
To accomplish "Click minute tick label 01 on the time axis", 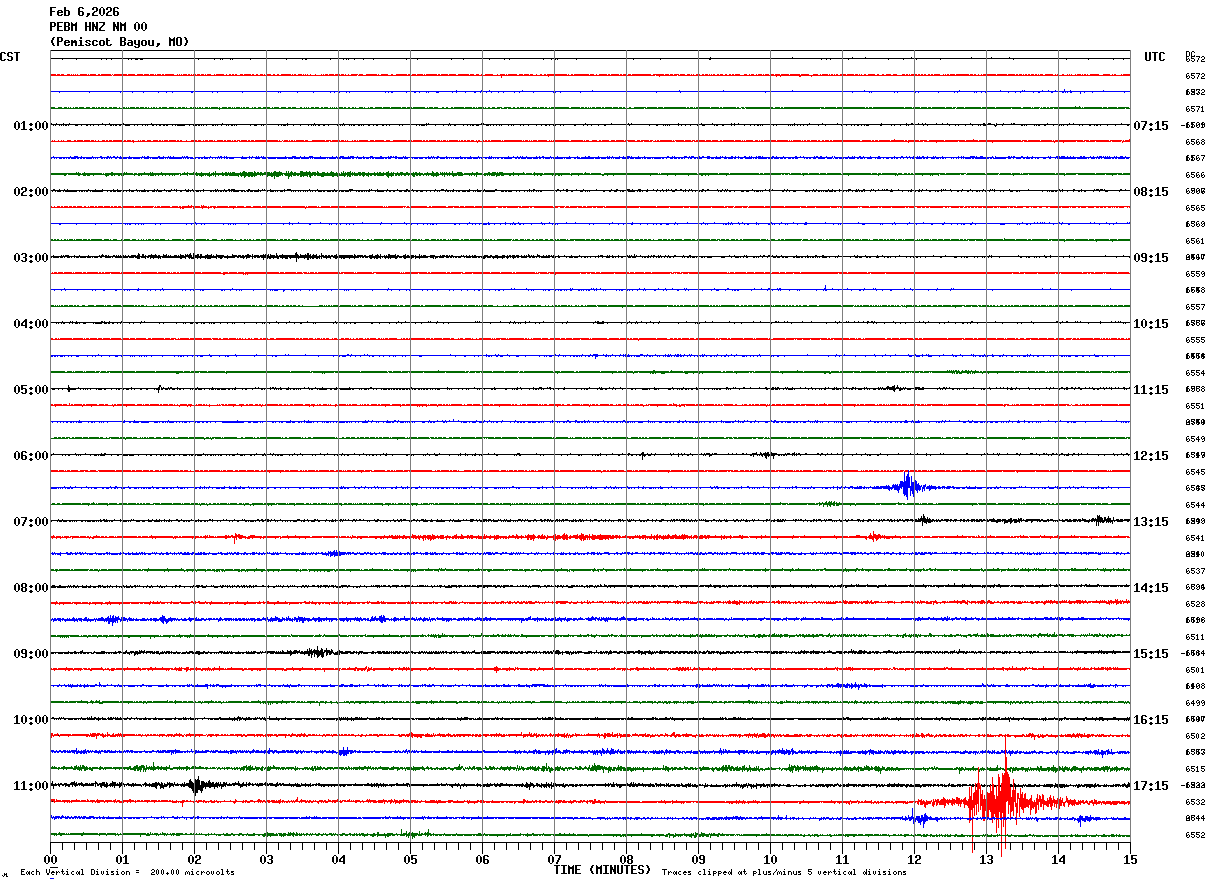I will pos(123,859).
